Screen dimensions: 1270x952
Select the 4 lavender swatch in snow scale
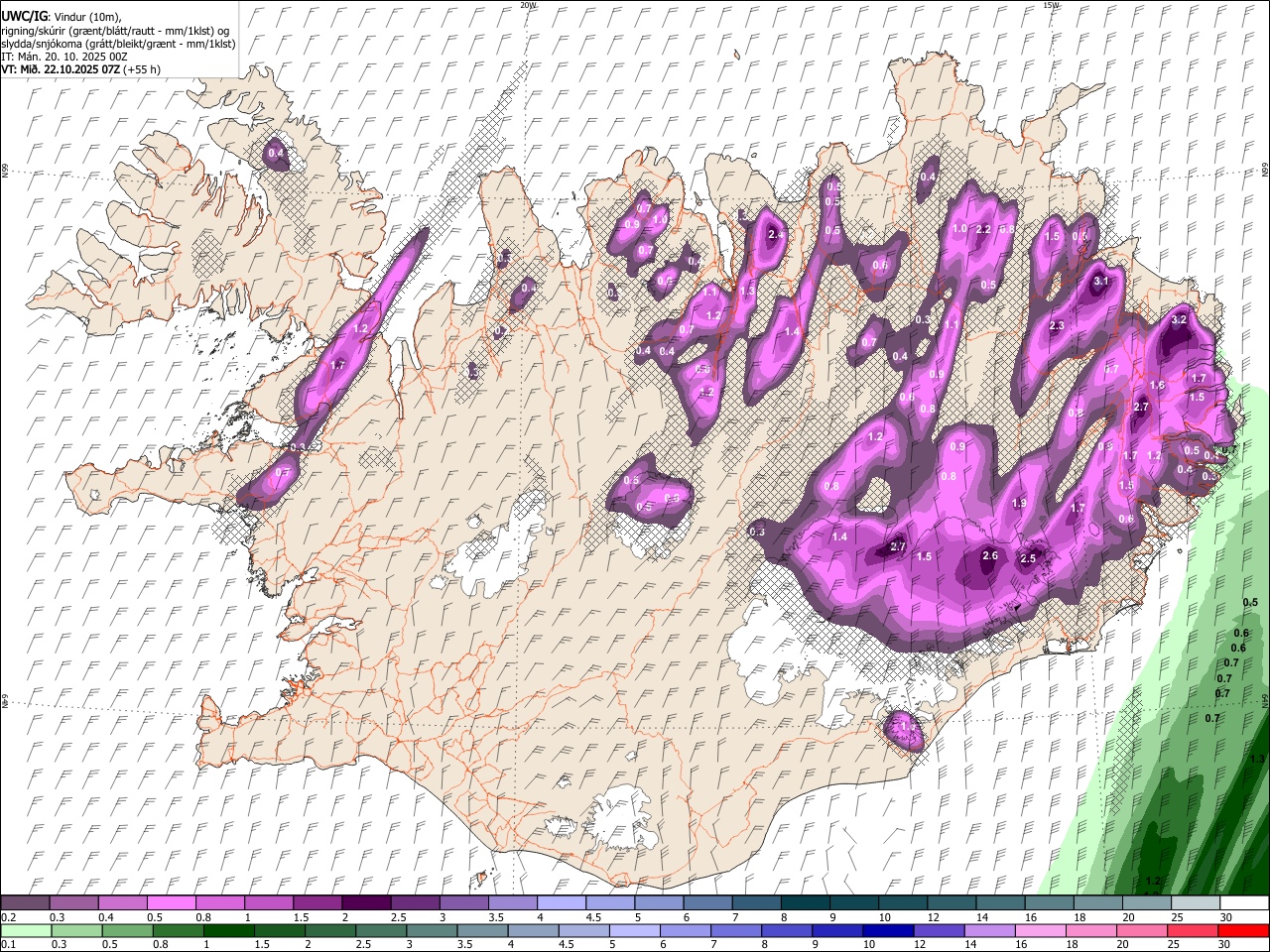coord(561,903)
